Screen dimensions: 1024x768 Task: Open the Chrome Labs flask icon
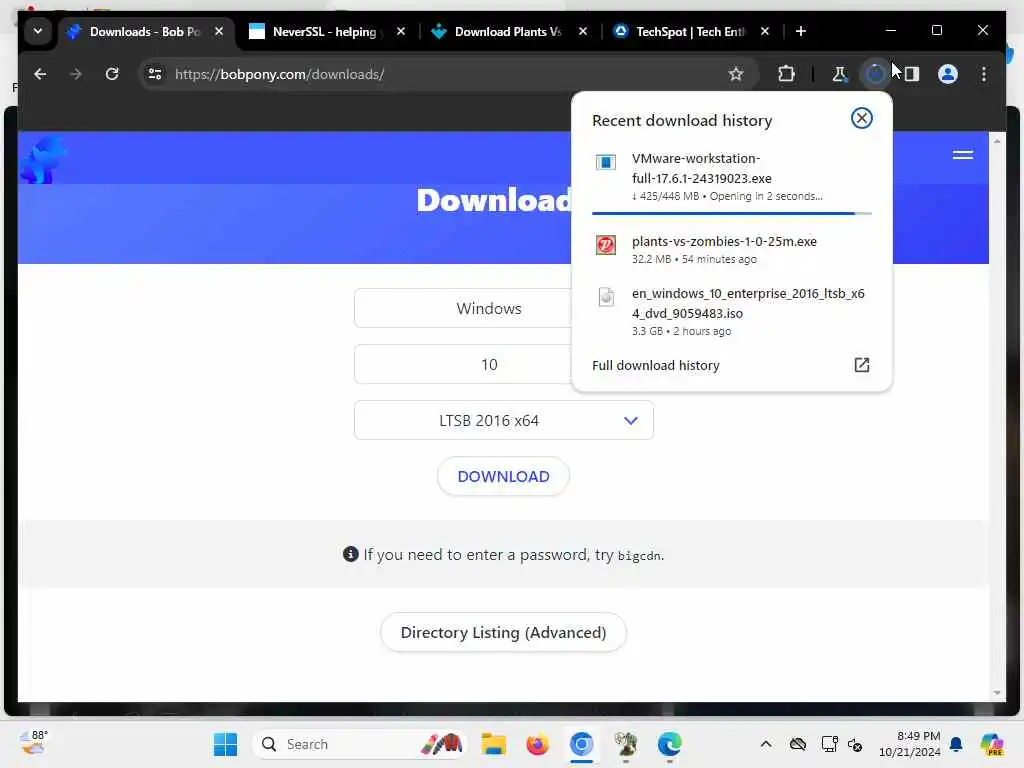840,74
